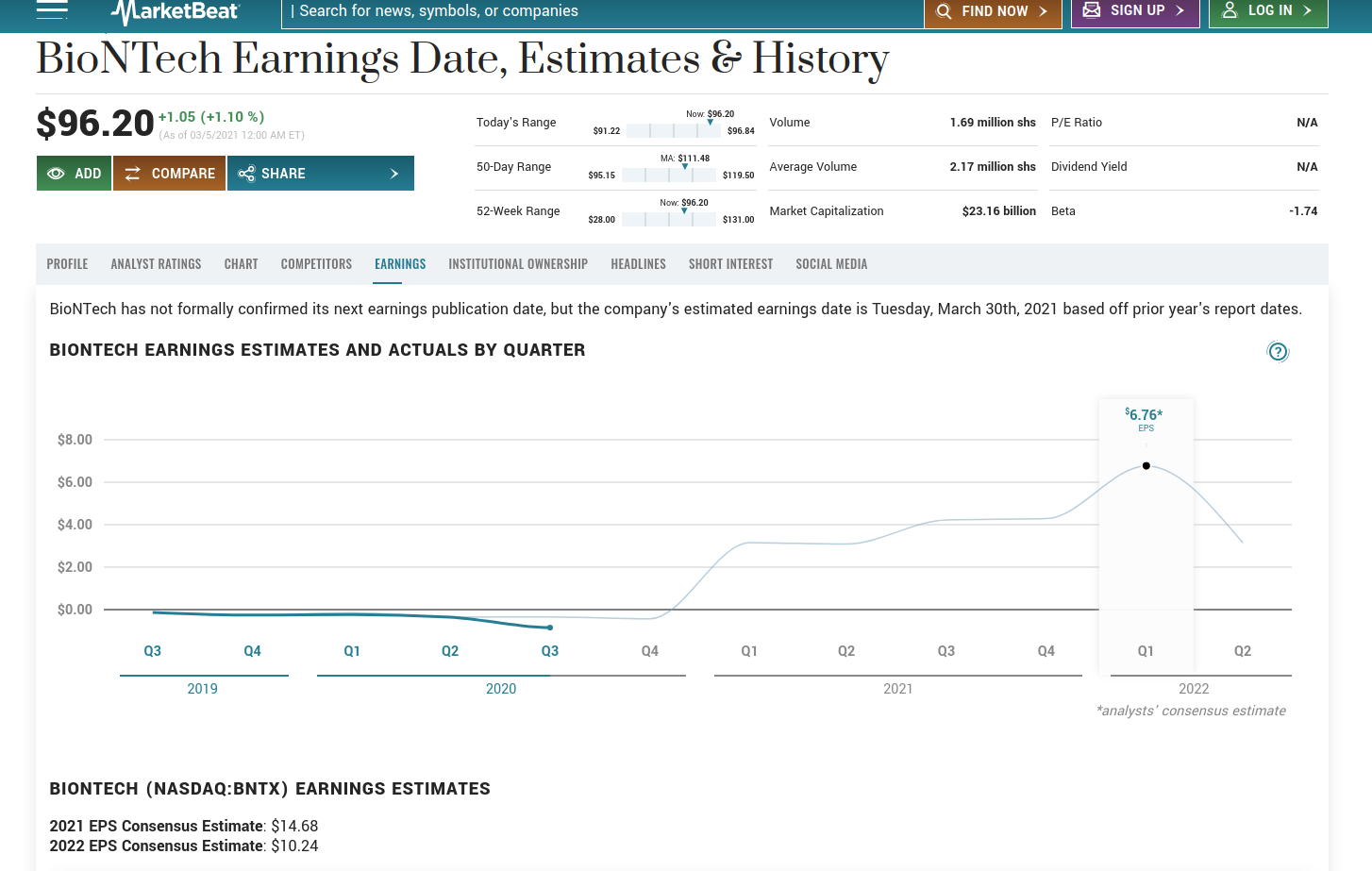Viewport: 1372px width, 871px height.
Task: Select Q3 of 2021 on the chart axis
Action: 946,651
